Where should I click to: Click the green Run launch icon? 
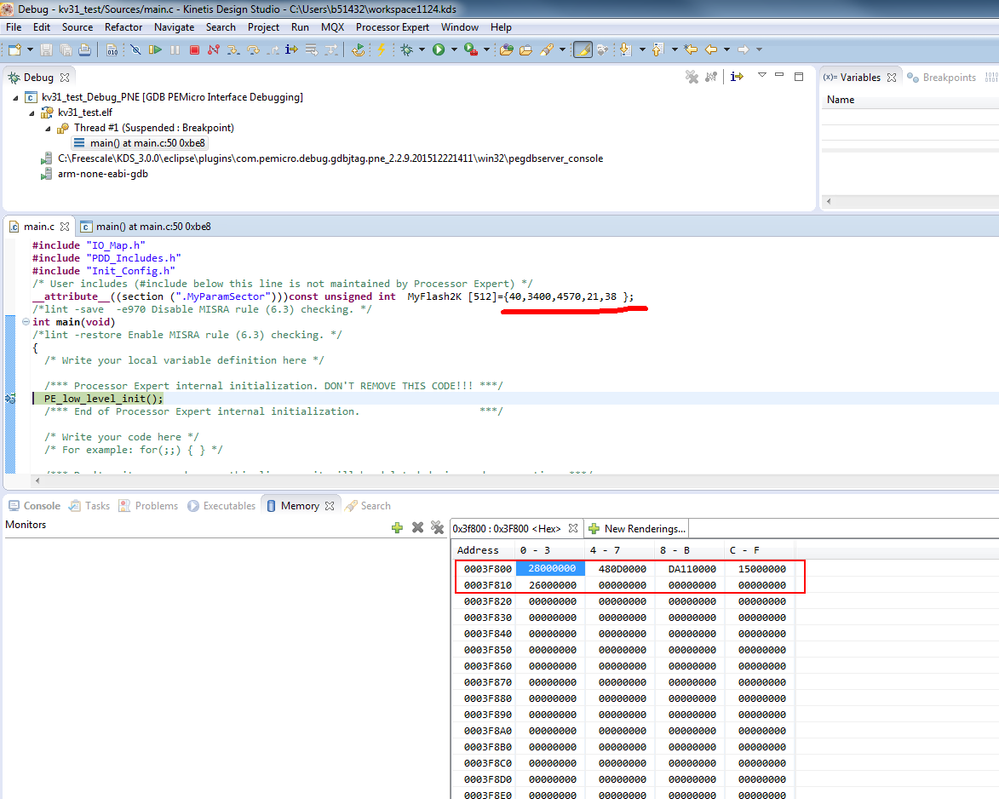[439, 49]
